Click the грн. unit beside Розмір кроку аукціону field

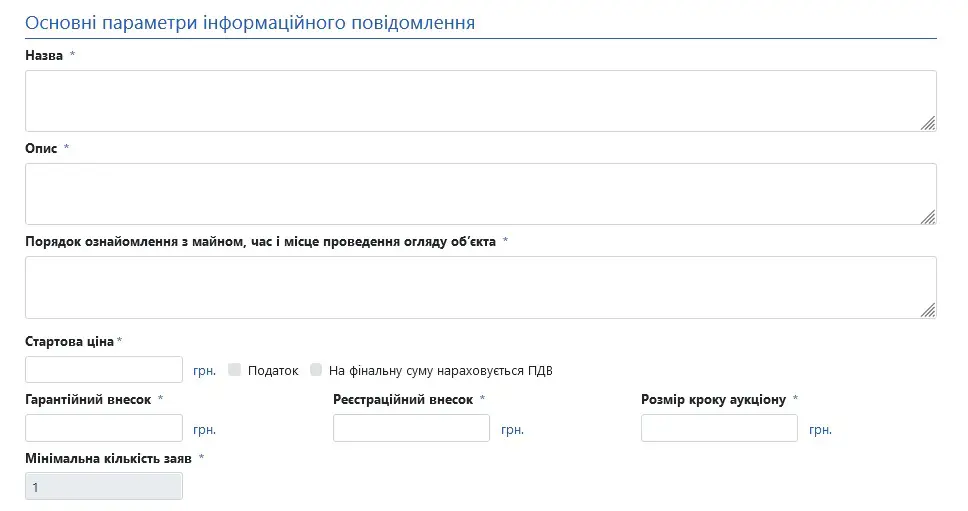tap(820, 430)
